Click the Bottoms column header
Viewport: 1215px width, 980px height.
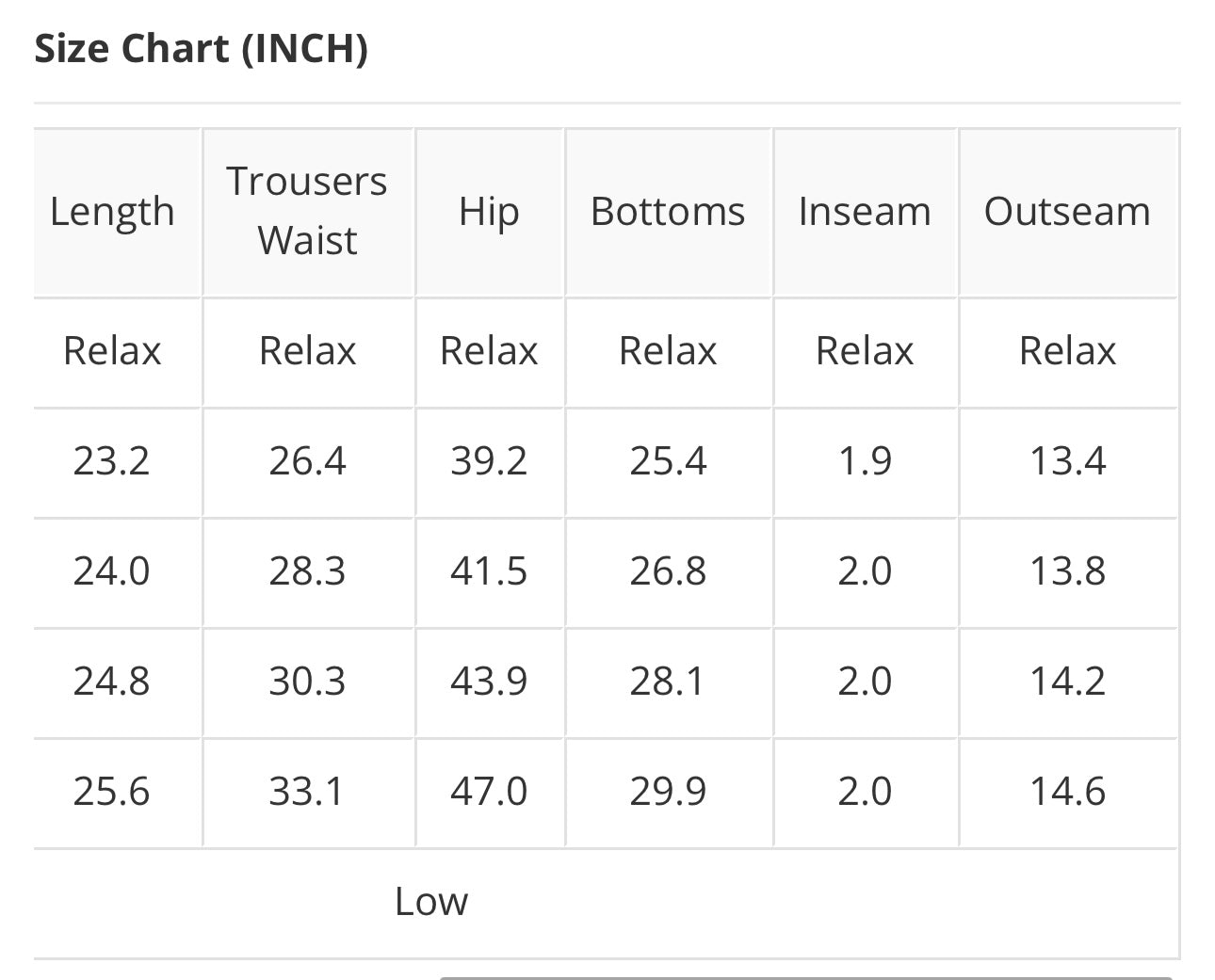click(x=668, y=212)
